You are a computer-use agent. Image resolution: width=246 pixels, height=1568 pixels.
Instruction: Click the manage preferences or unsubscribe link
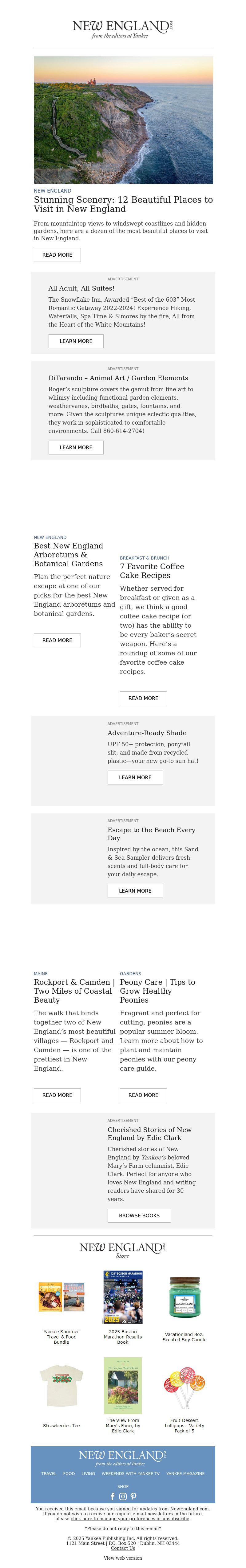130,1519
